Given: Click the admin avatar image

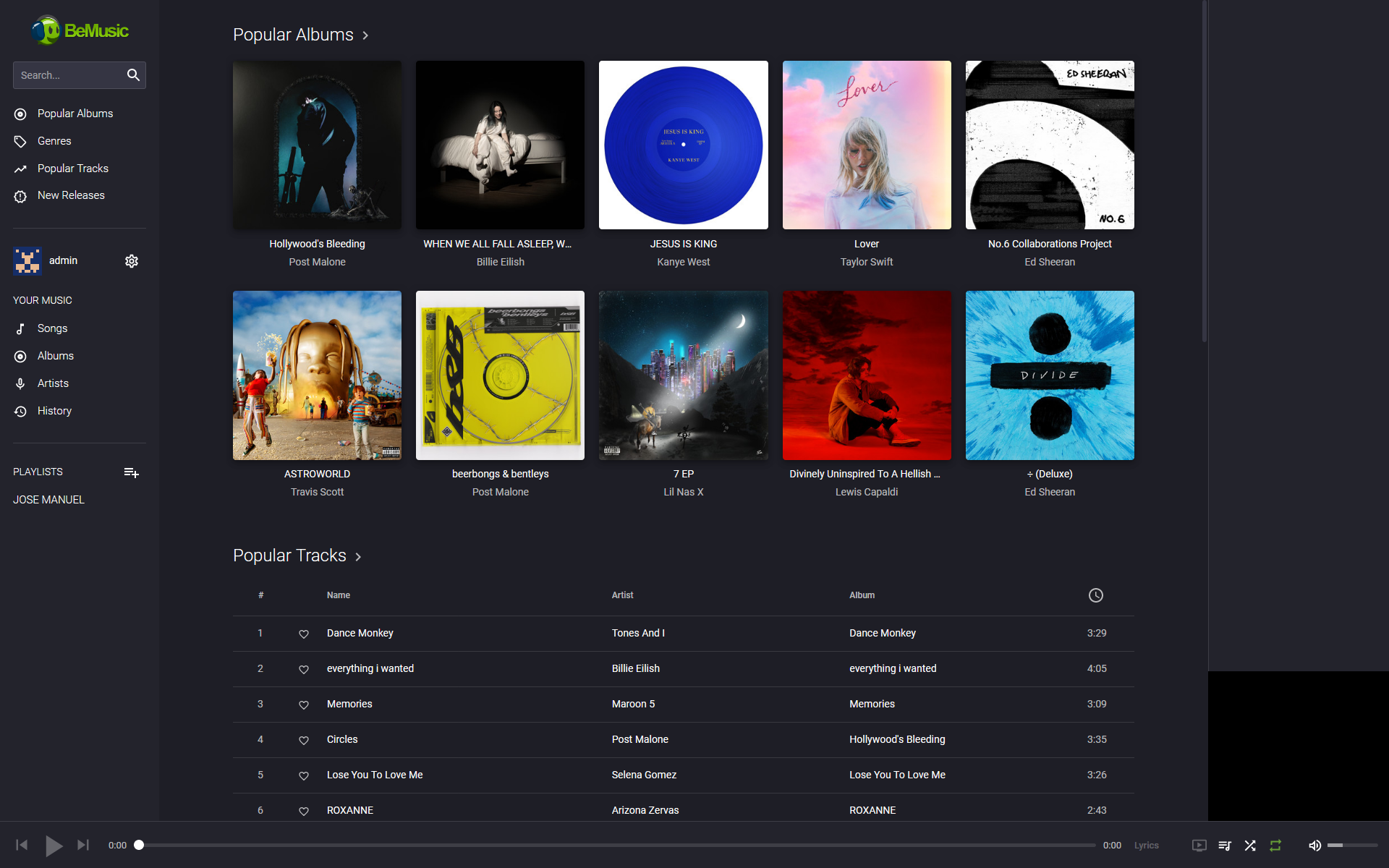Looking at the screenshot, I should click(27, 261).
